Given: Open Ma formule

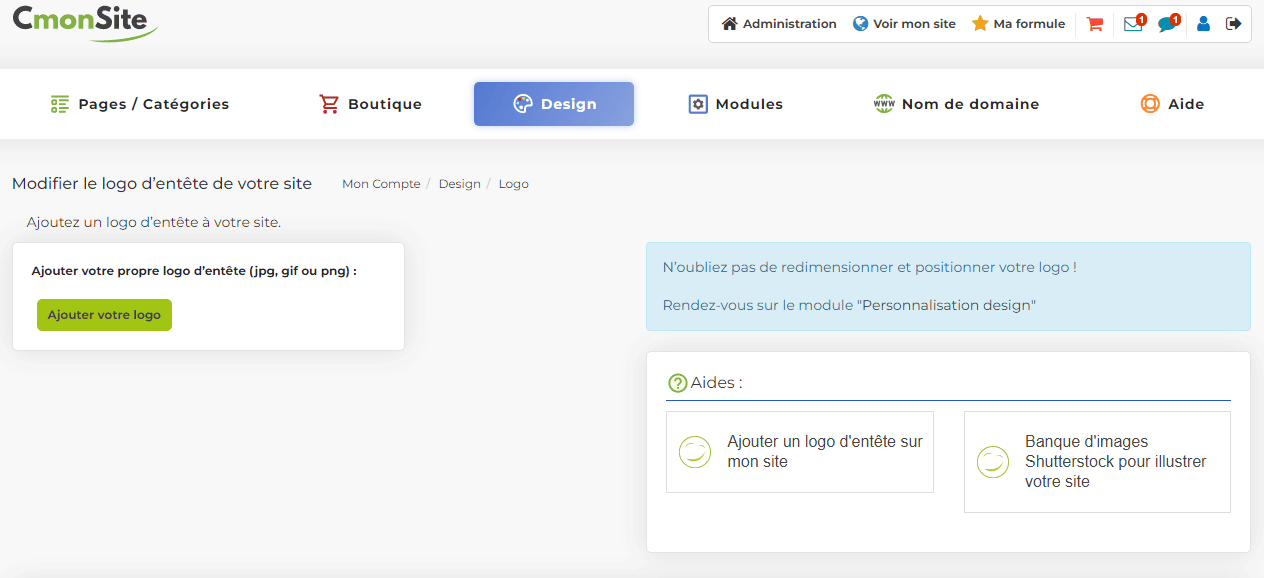Looking at the screenshot, I should (x=1018, y=24).
